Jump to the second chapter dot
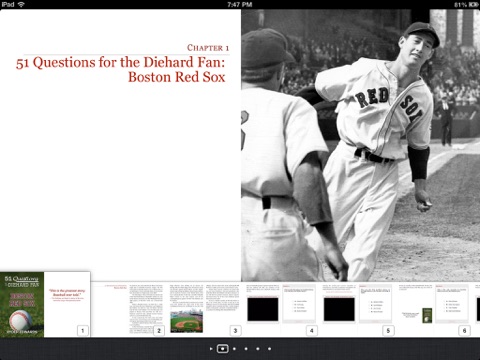 234,349
